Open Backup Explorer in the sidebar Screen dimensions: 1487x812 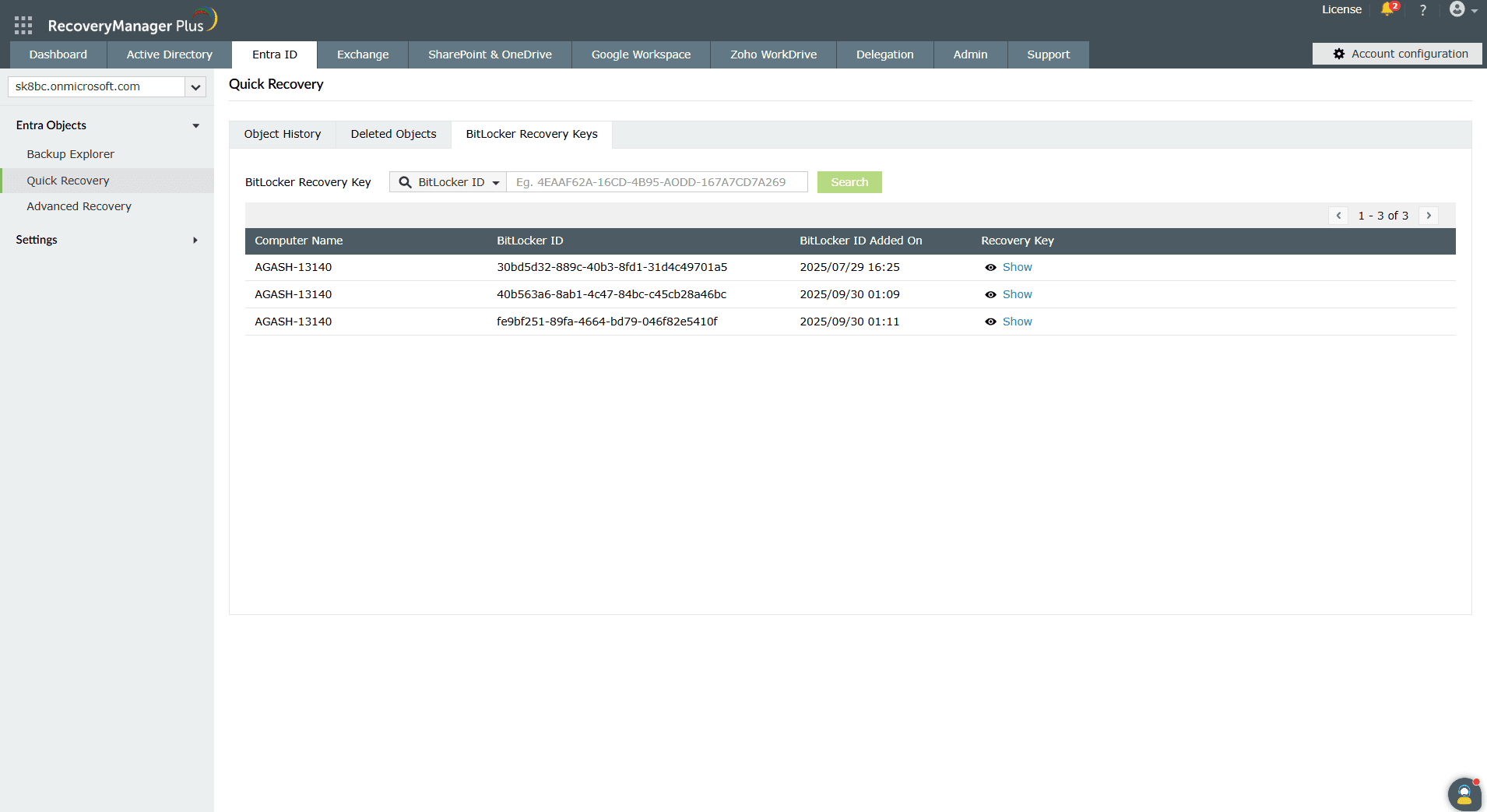(x=71, y=154)
